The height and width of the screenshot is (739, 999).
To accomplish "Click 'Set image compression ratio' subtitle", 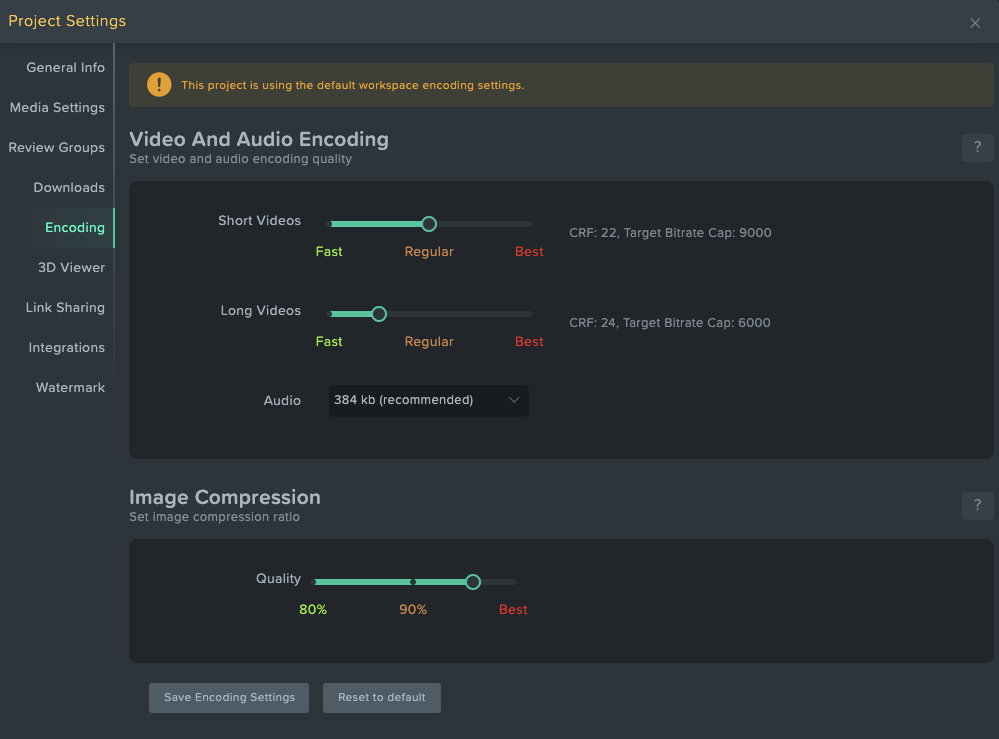I will pyautogui.click(x=215, y=517).
